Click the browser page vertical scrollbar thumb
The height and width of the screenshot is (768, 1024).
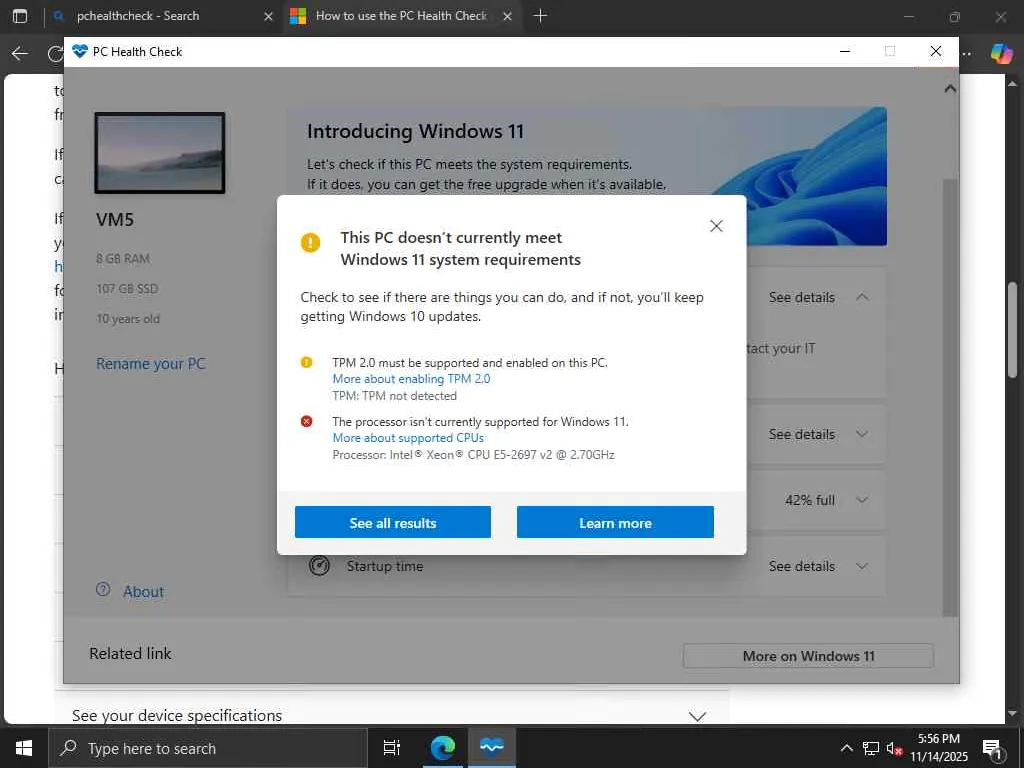coord(1013,330)
